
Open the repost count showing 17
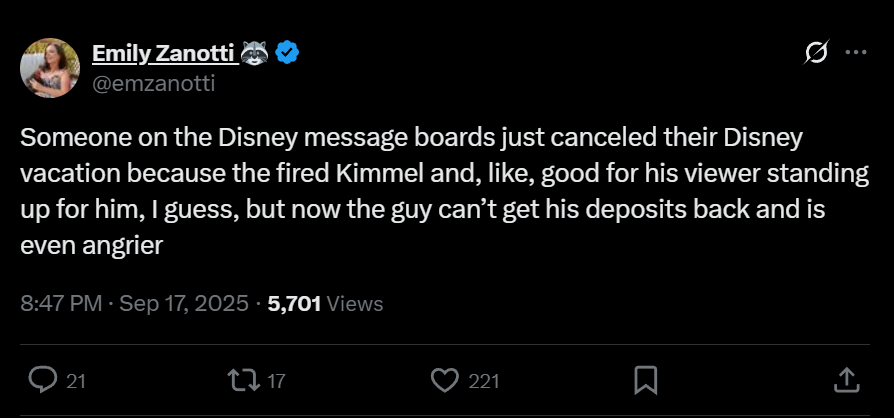pos(275,382)
